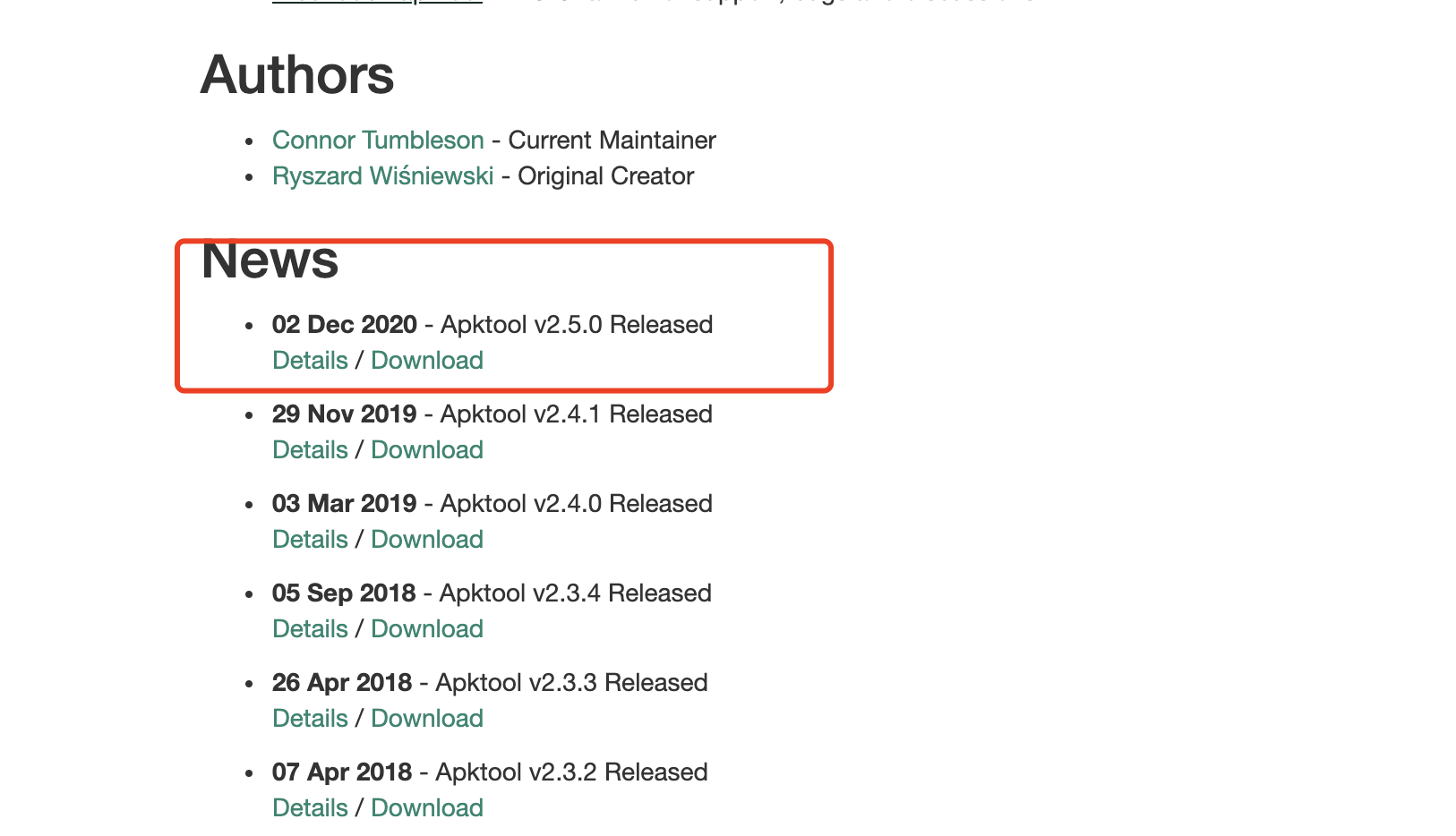Click the News section heading

pos(270,260)
